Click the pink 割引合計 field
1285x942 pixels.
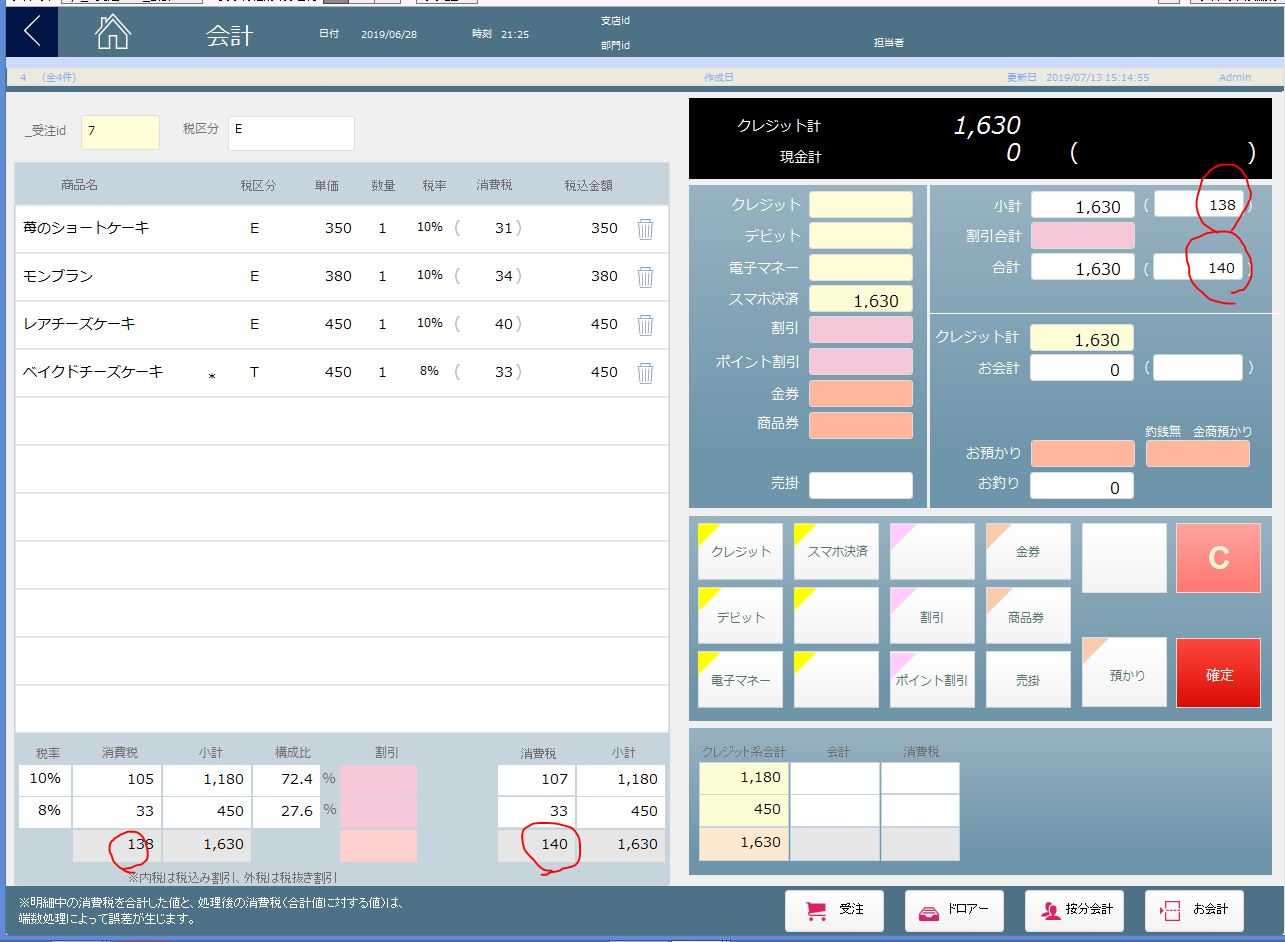[x=1083, y=236]
